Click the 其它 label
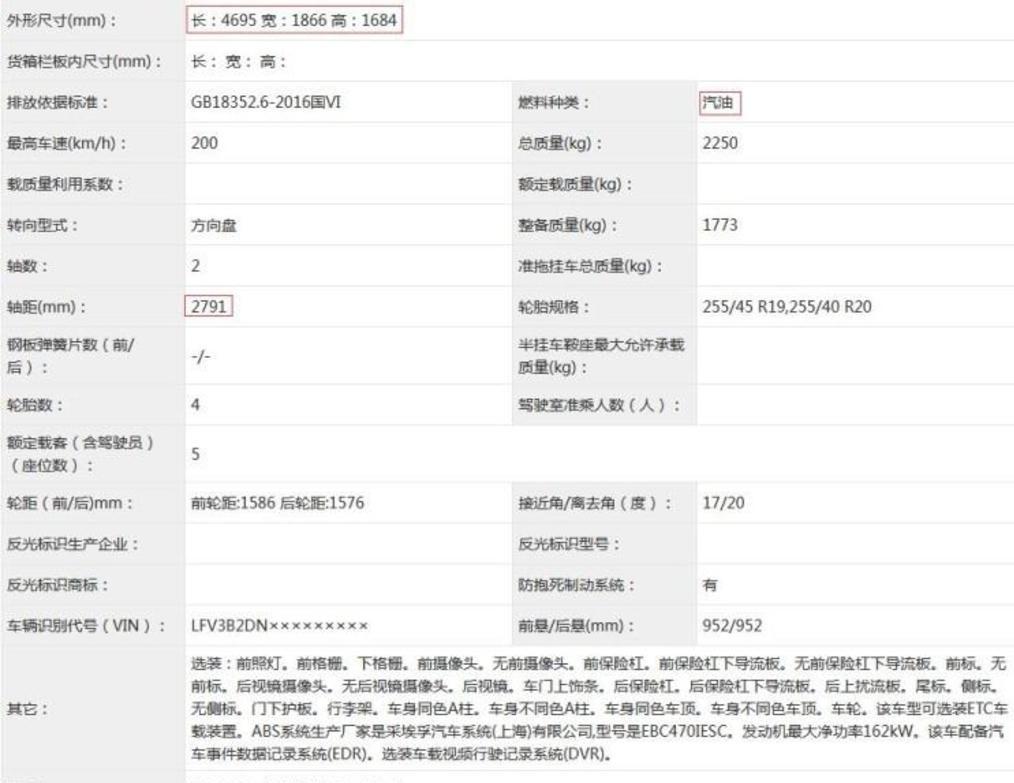 click(x=27, y=709)
